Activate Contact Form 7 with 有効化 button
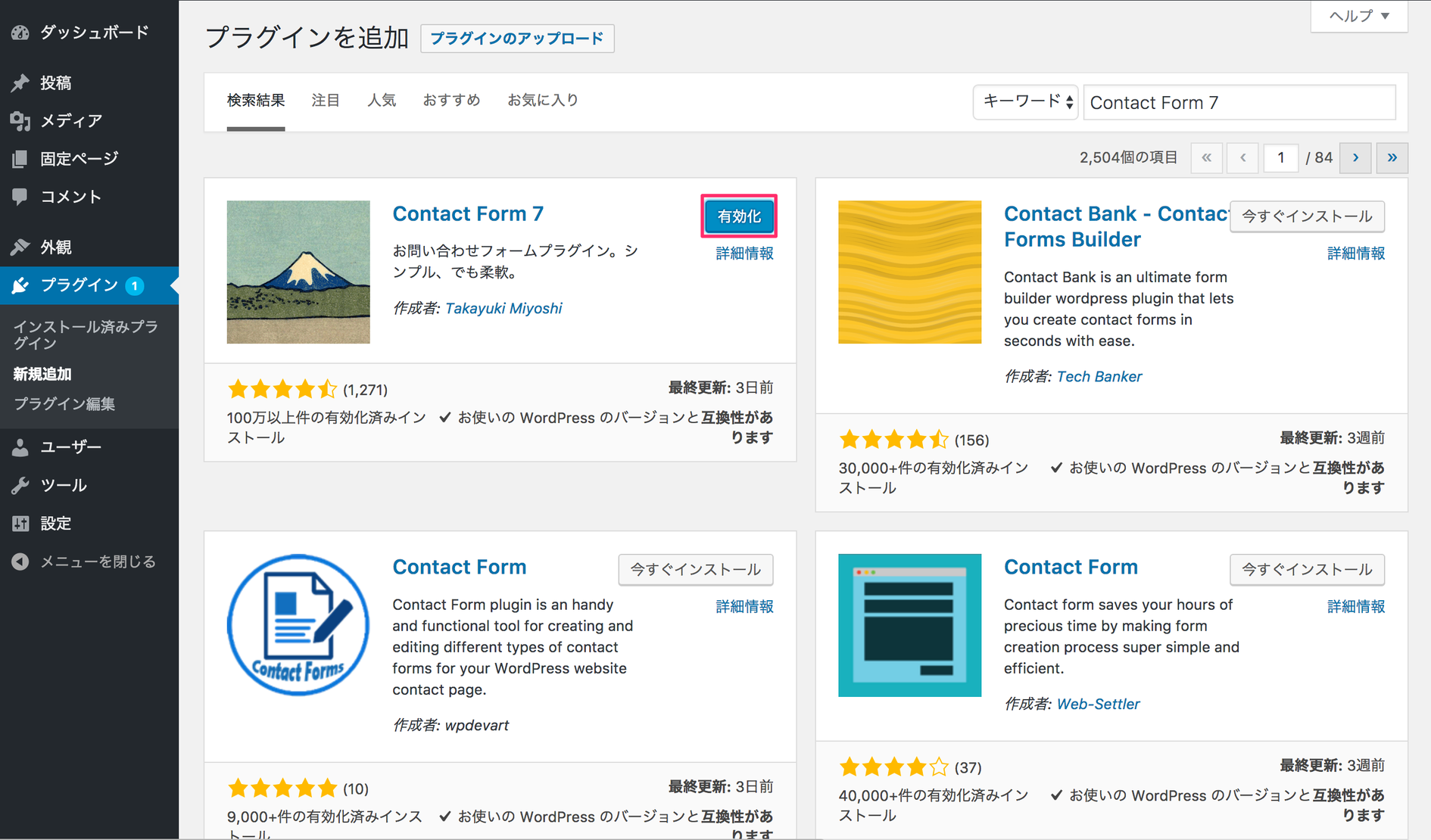 (x=738, y=216)
